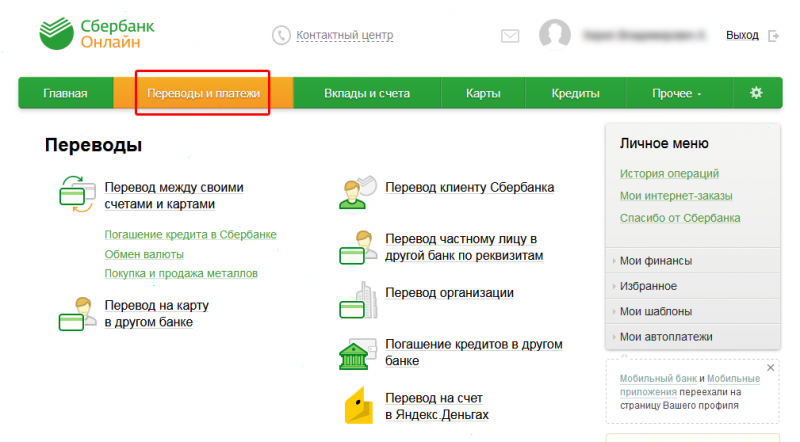Screen dimensions: 800x442
Task: Open Погашение кредитов в другом банке
Action: (x=474, y=352)
